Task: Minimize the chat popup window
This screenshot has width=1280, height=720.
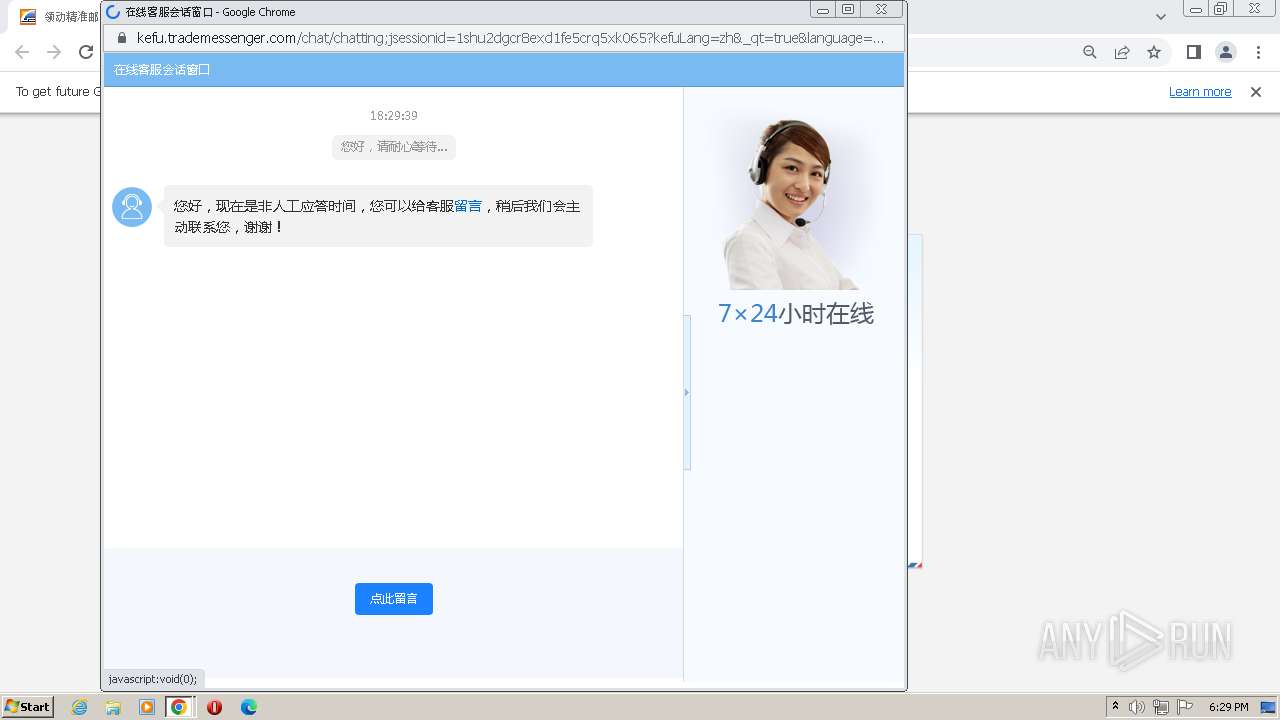Action: pos(823,10)
